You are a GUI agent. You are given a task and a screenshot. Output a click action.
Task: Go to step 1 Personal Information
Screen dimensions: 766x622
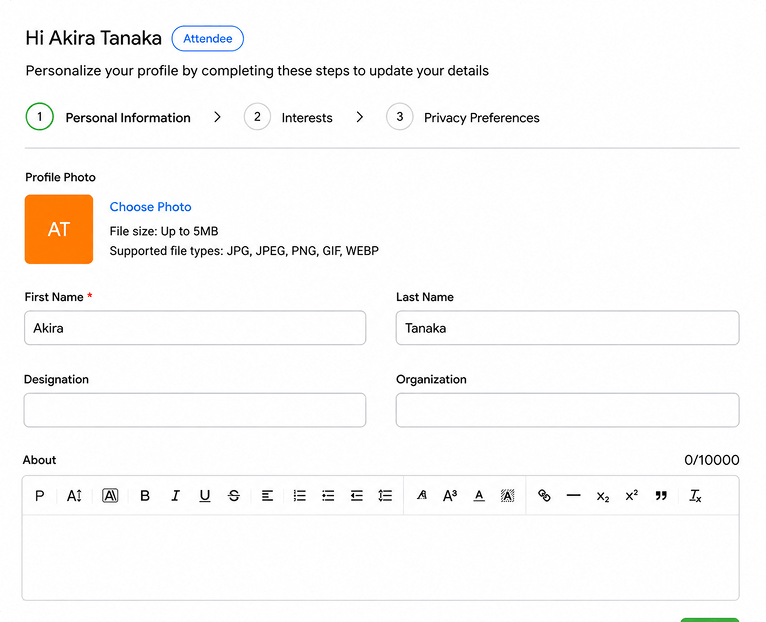coord(108,117)
